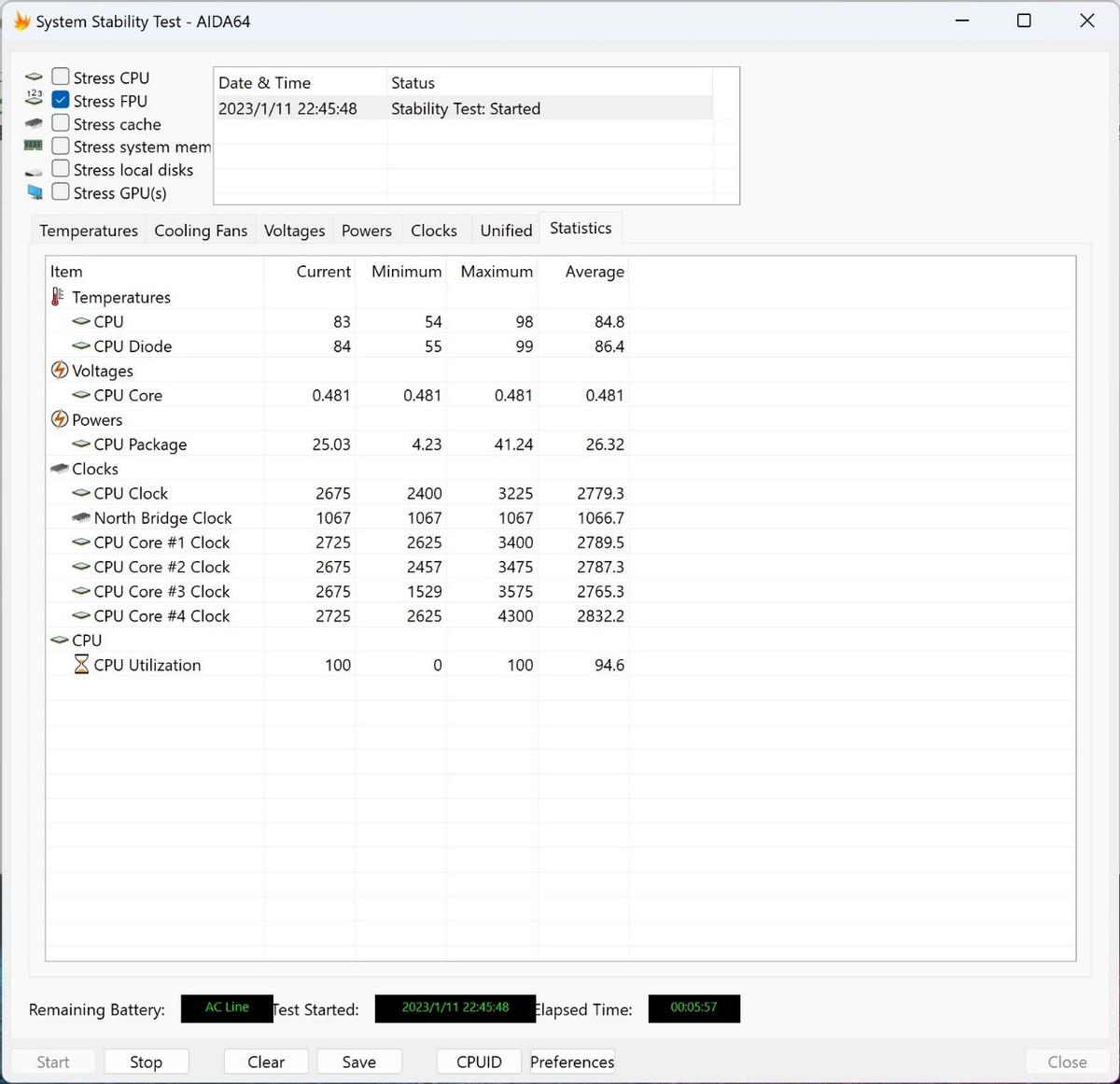
Task: Switch to the Voltages tab
Action: pyautogui.click(x=294, y=231)
